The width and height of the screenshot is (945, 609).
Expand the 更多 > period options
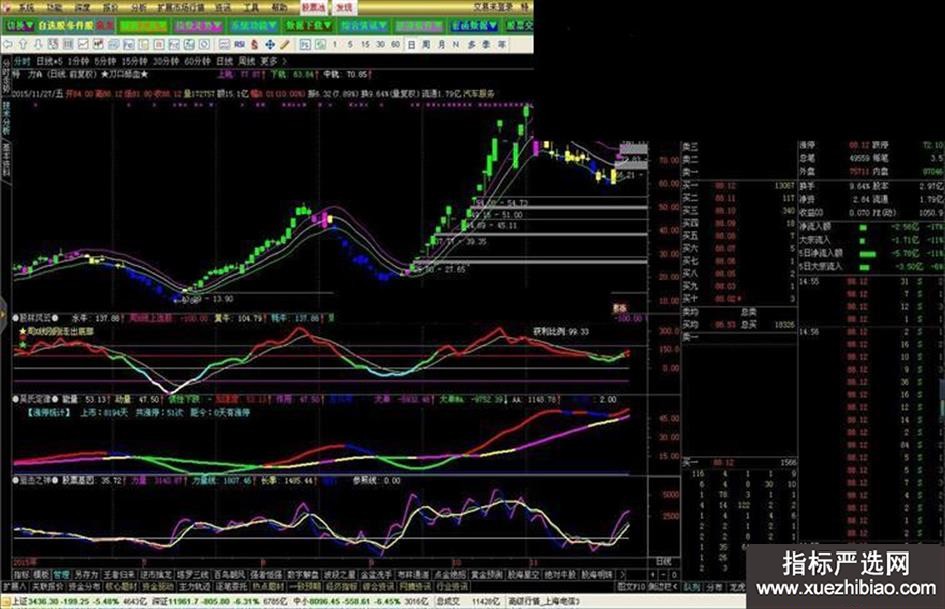click(x=273, y=61)
